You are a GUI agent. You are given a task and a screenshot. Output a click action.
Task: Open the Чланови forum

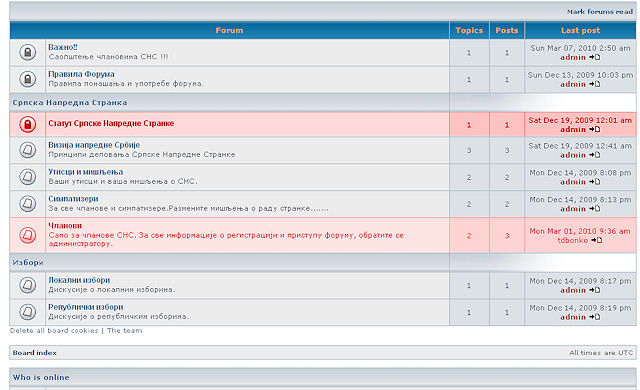[65, 226]
